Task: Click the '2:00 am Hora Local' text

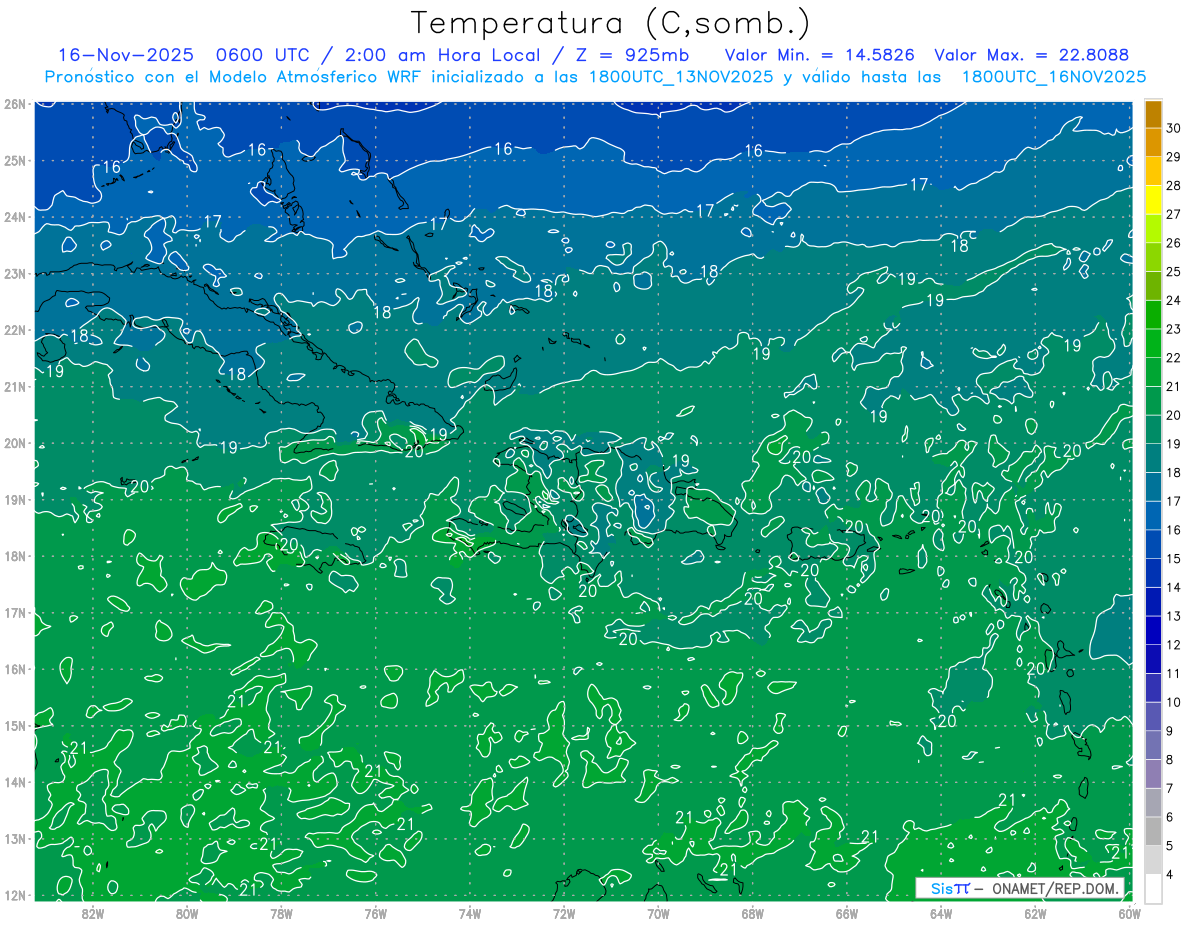Action: tap(443, 55)
